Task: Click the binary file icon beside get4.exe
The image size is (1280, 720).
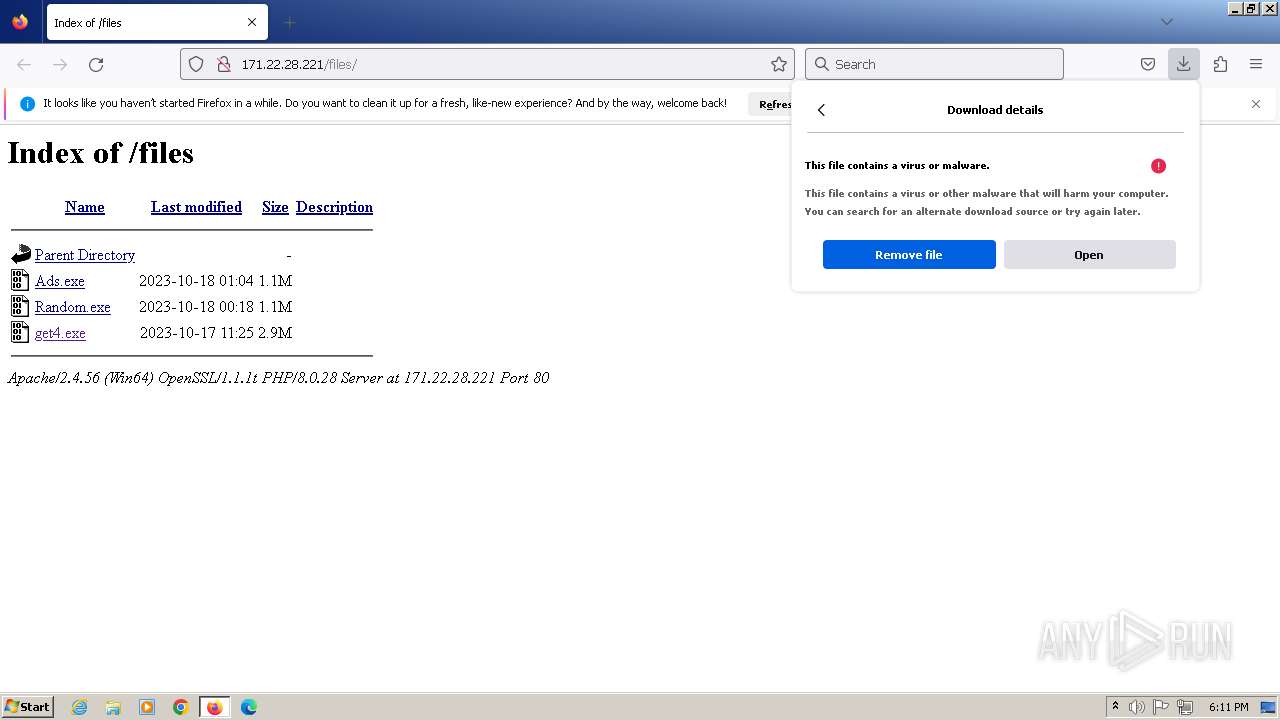Action: 20,332
